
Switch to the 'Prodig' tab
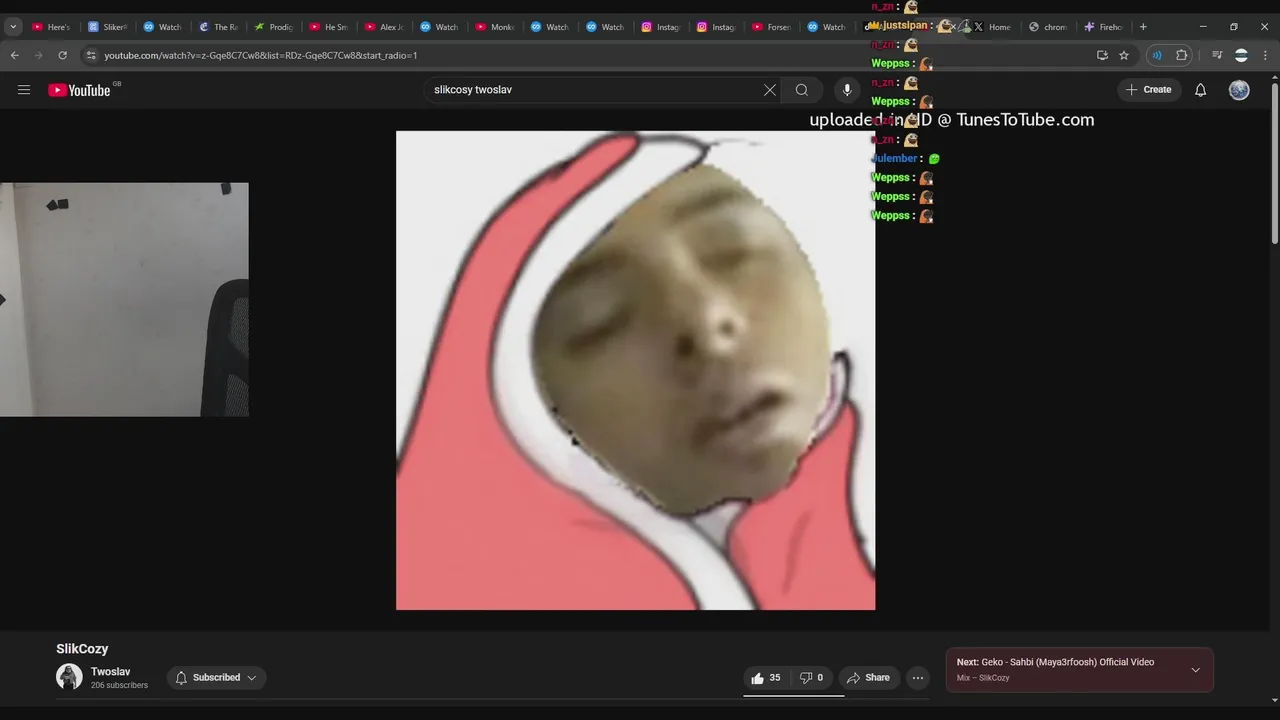(x=273, y=27)
